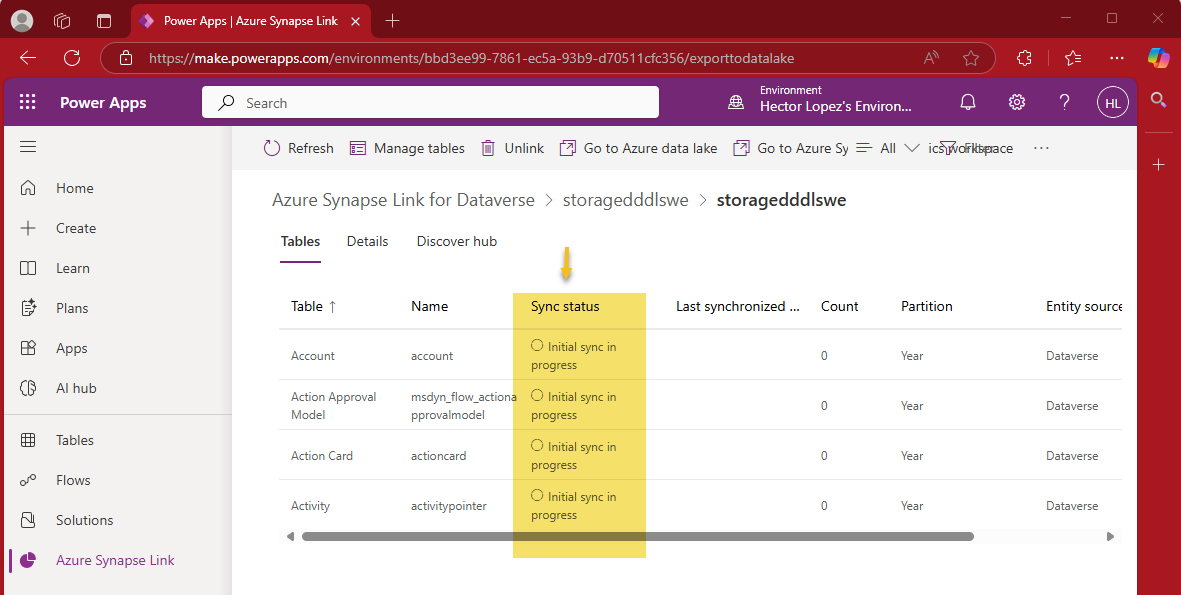
Task: Open the Settings gear icon
Action: point(1016,101)
